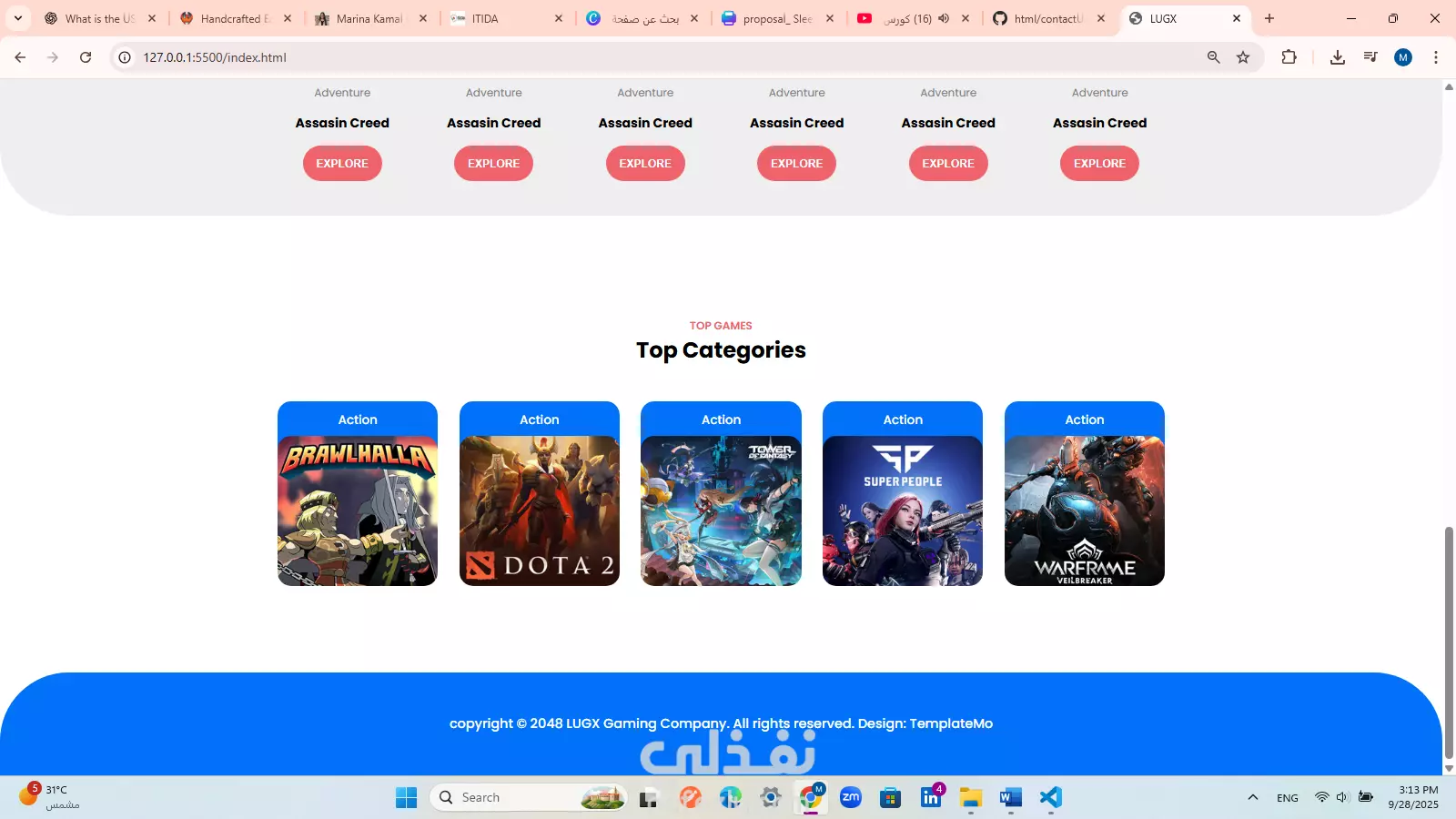Open the Extensions puzzle icon

pyautogui.click(x=1289, y=57)
